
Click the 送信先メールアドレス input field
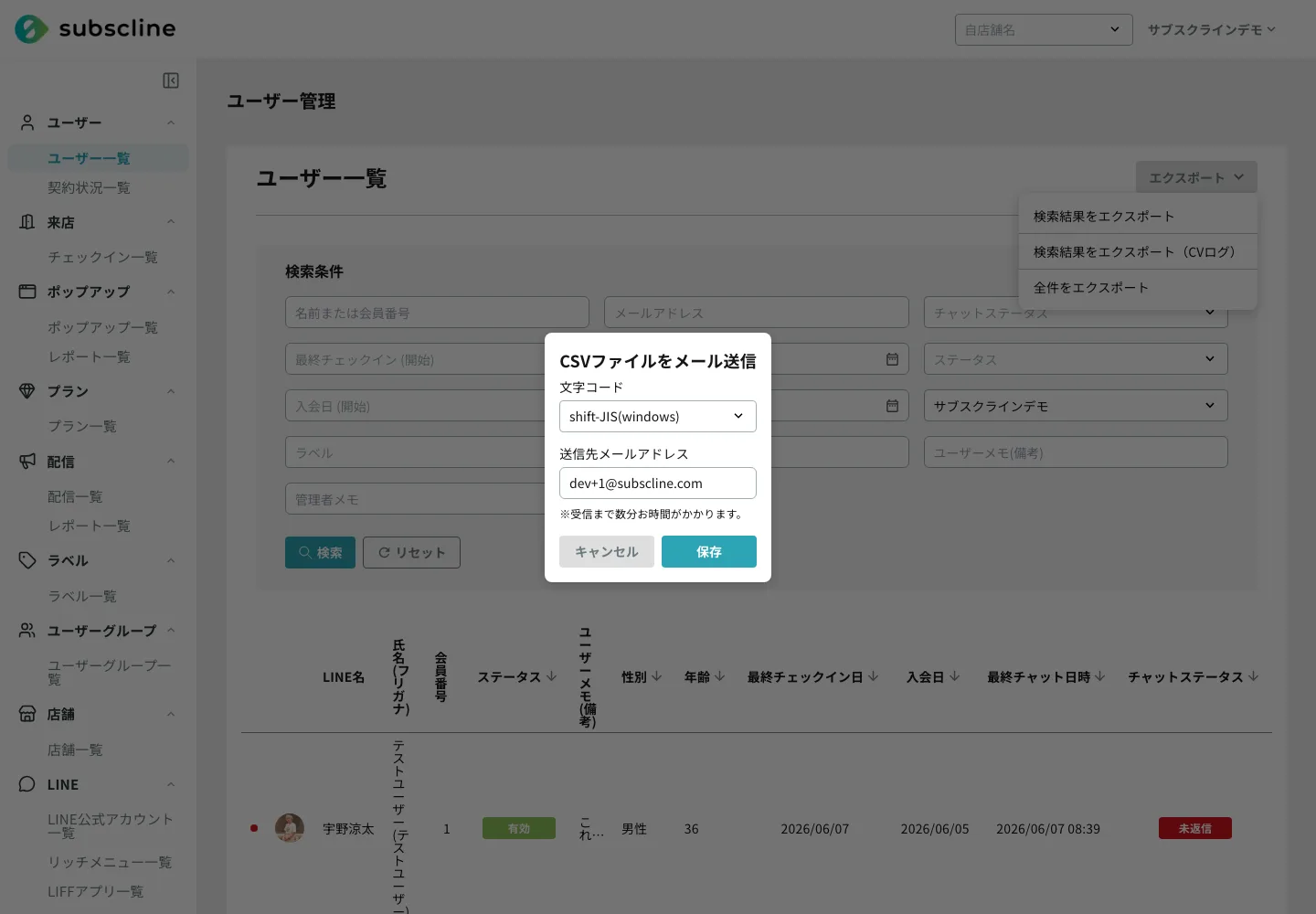tap(658, 484)
